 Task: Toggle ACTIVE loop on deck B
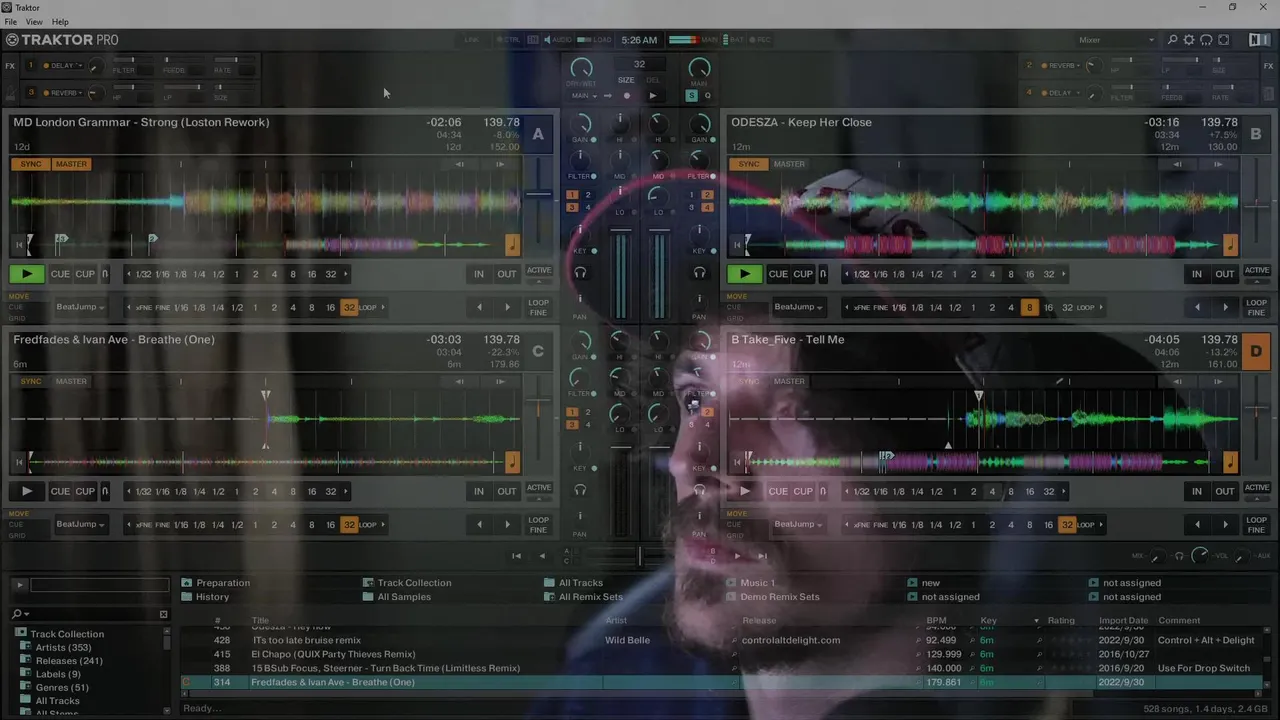point(1257,271)
